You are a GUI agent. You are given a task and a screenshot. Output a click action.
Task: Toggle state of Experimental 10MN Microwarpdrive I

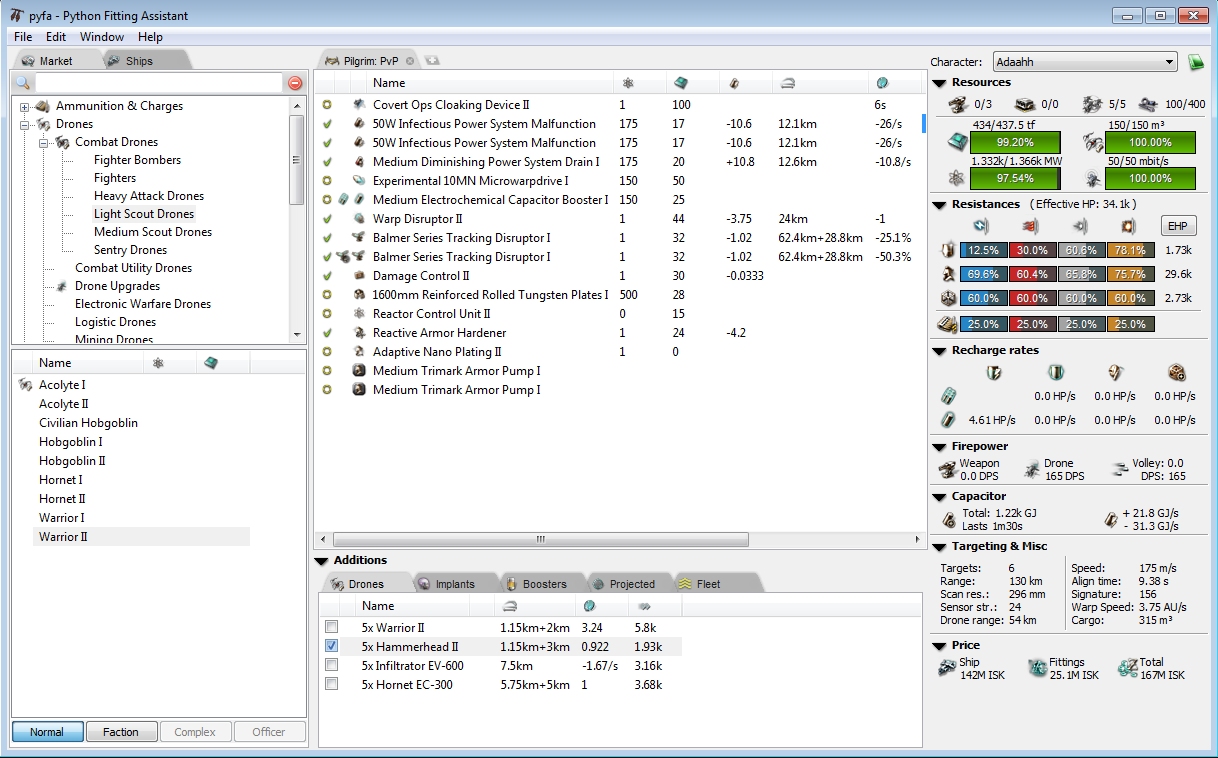coord(326,181)
